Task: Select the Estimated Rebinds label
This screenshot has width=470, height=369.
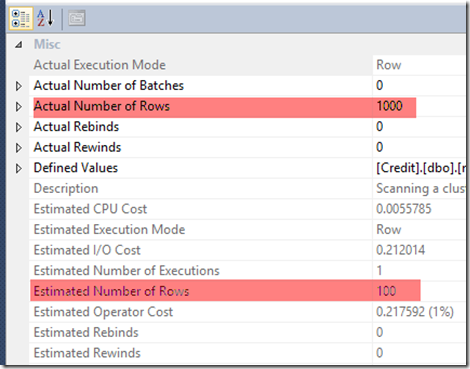Action: point(86,333)
